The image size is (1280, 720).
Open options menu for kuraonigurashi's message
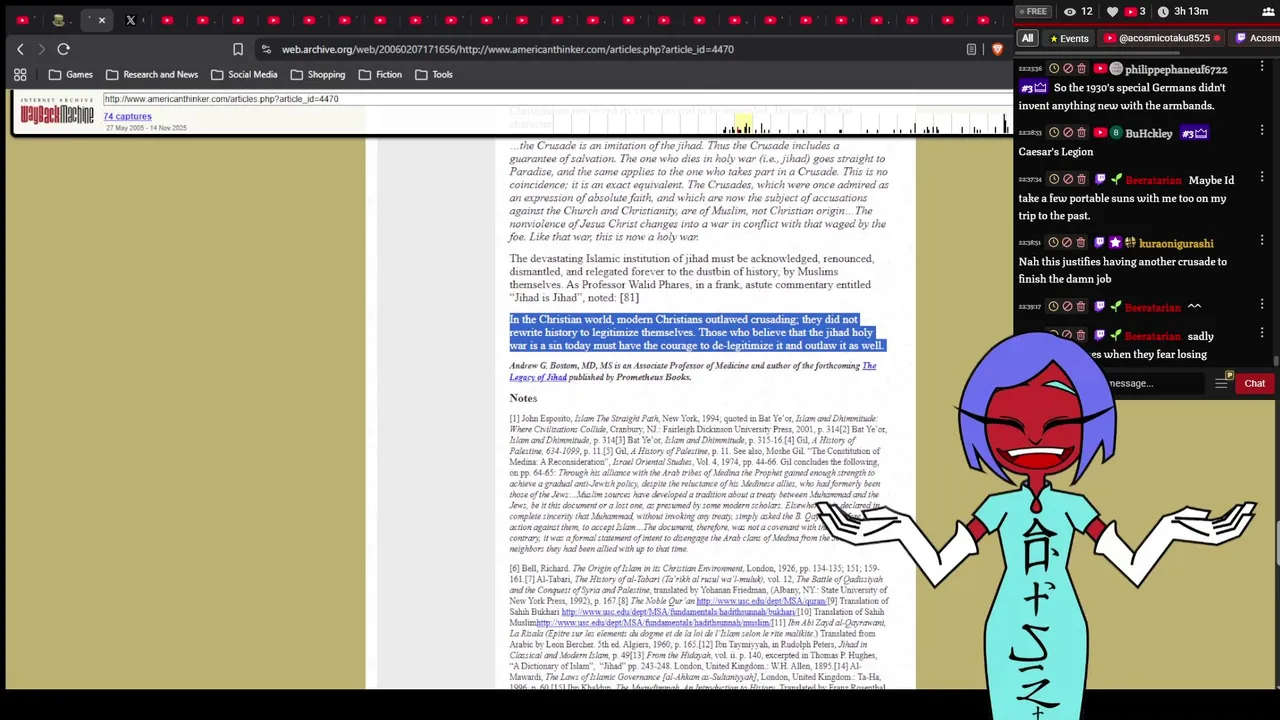tap(1262, 241)
